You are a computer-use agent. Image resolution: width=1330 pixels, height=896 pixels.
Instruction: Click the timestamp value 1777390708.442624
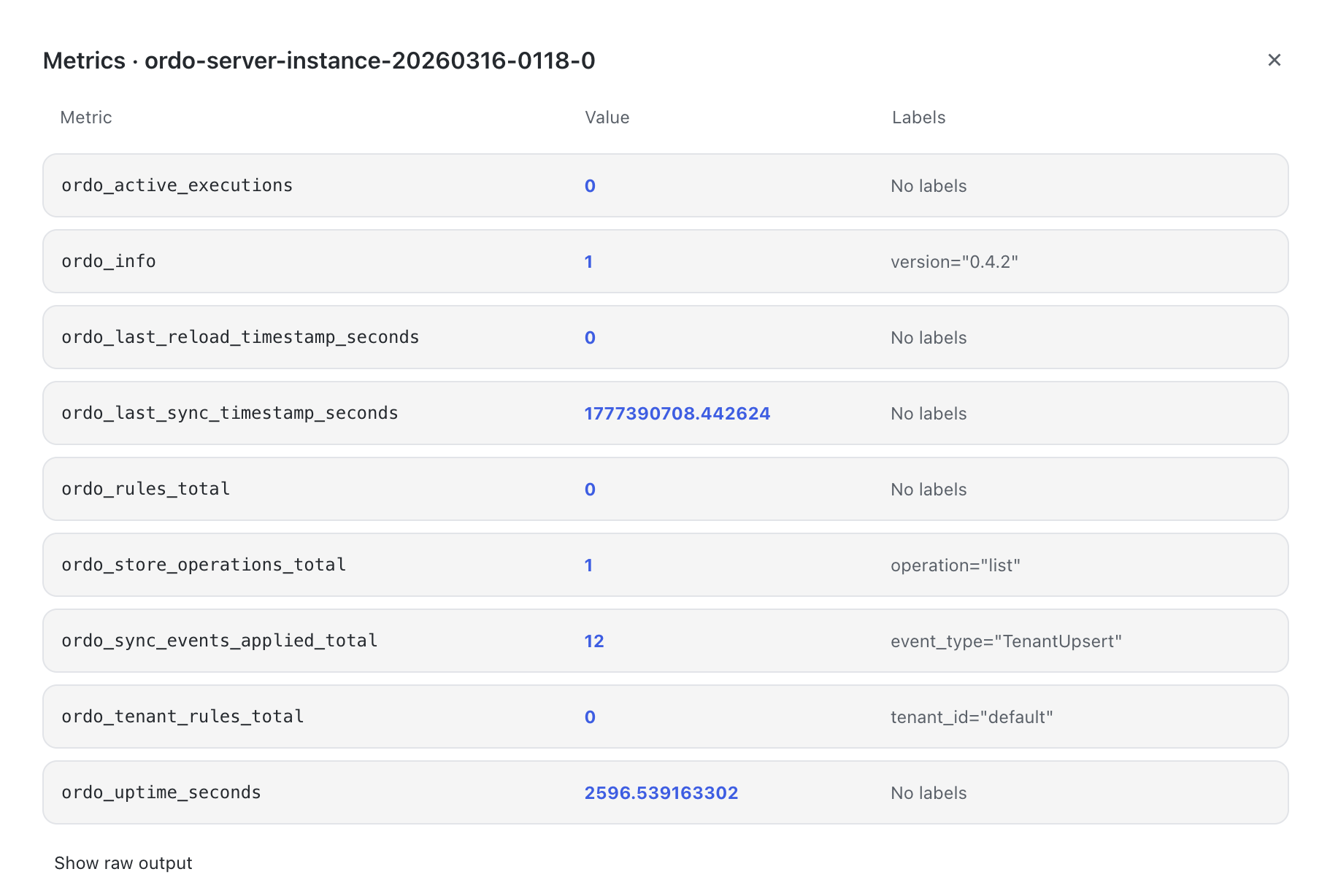click(x=676, y=413)
